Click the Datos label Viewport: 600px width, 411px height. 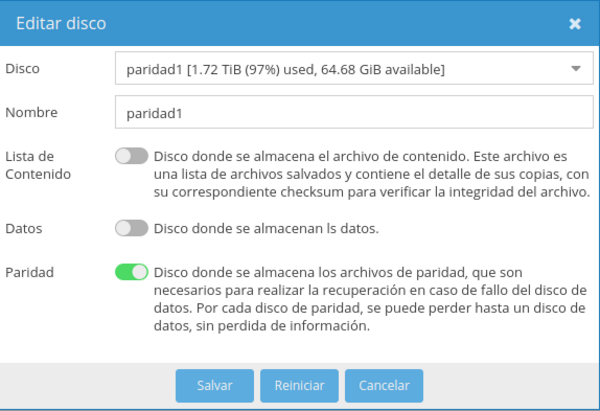[25, 227]
